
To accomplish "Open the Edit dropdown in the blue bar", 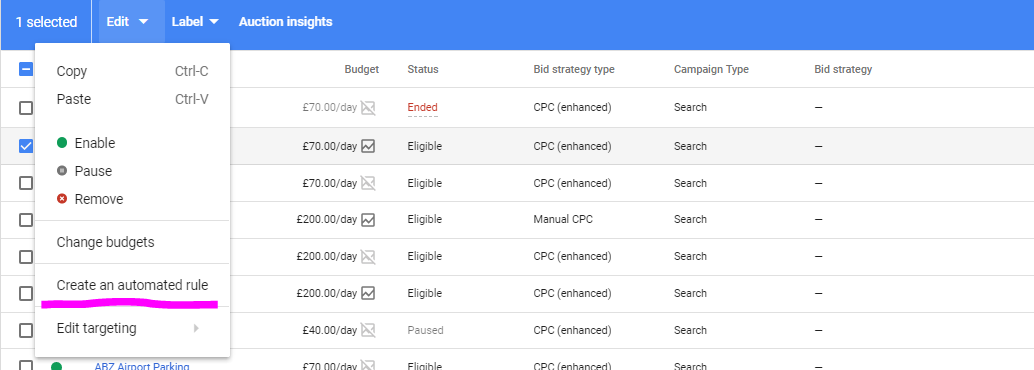I will click(x=128, y=22).
